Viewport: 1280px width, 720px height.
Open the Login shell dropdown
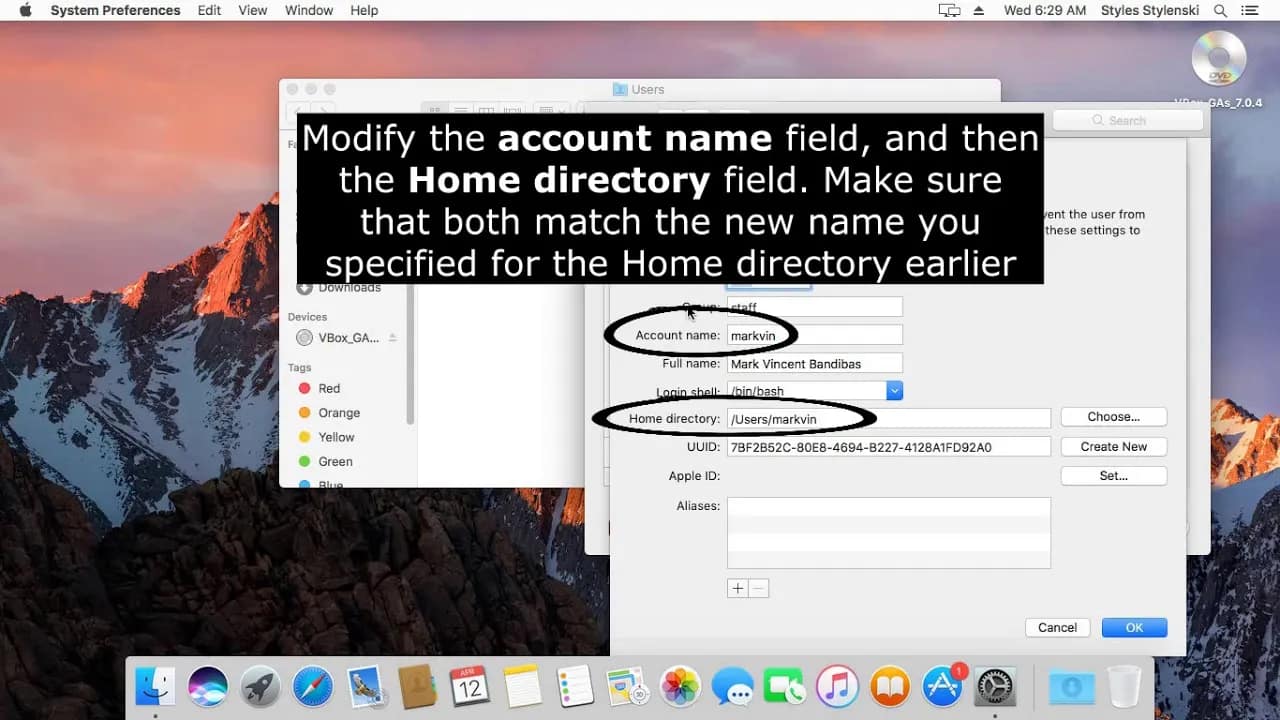click(x=893, y=390)
